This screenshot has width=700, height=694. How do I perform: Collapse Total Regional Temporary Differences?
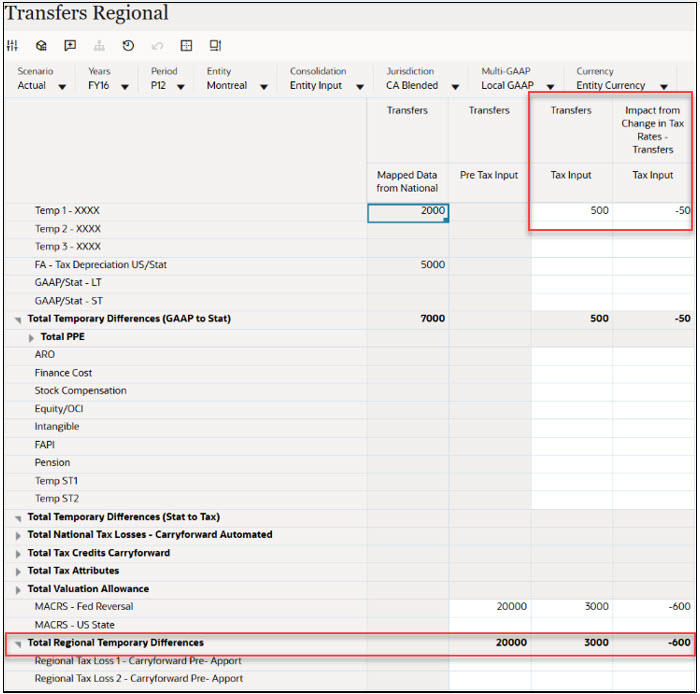tap(18, 644)
